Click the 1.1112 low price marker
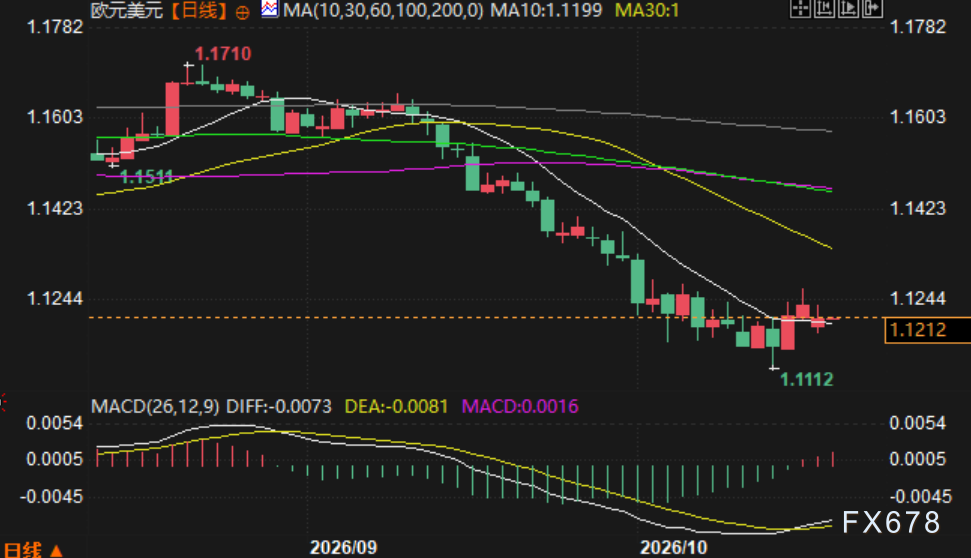This screenshot has height=558, width=971. [806, 379]
